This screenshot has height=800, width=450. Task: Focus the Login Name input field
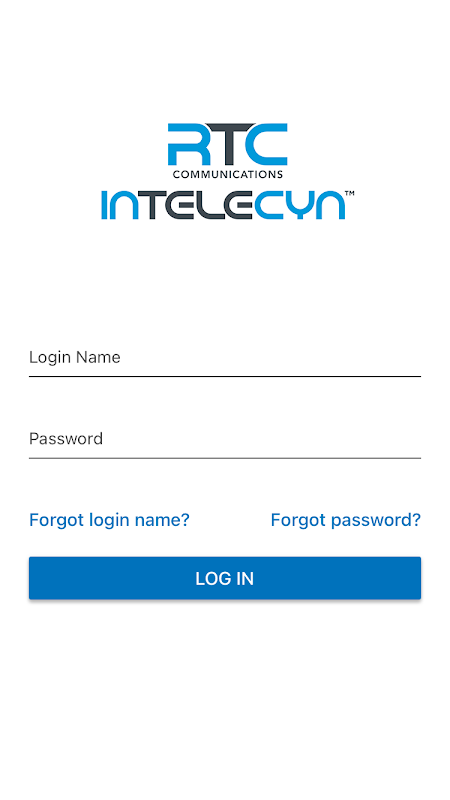tap(225, 358)
